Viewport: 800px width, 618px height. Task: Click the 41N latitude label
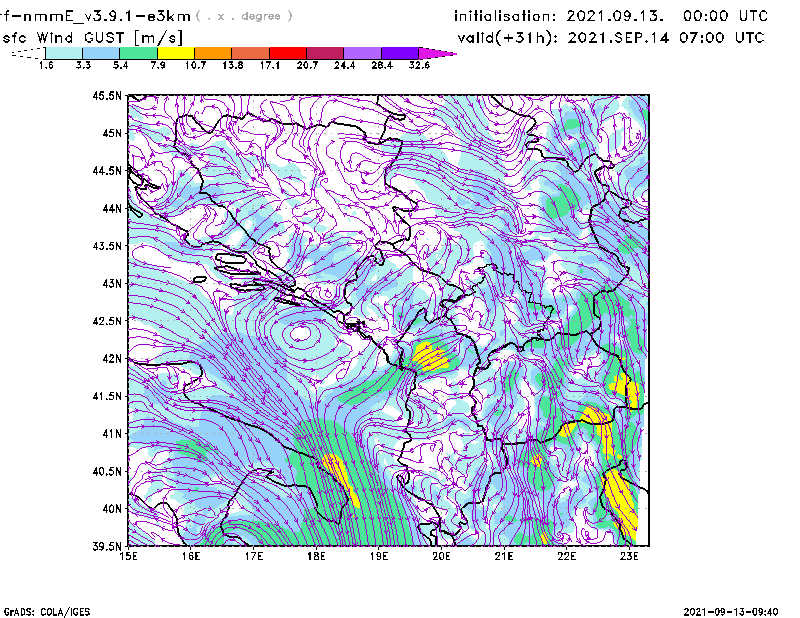(112, 434)
